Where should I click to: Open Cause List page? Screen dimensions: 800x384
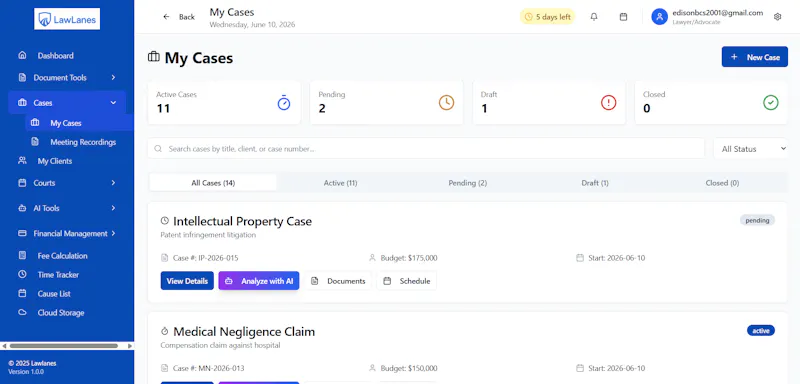pyautogui.click(x=54, y=294)
